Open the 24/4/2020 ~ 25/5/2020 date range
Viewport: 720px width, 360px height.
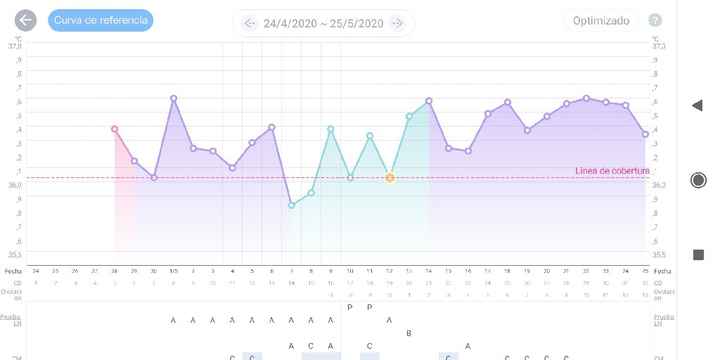(323, 23)
